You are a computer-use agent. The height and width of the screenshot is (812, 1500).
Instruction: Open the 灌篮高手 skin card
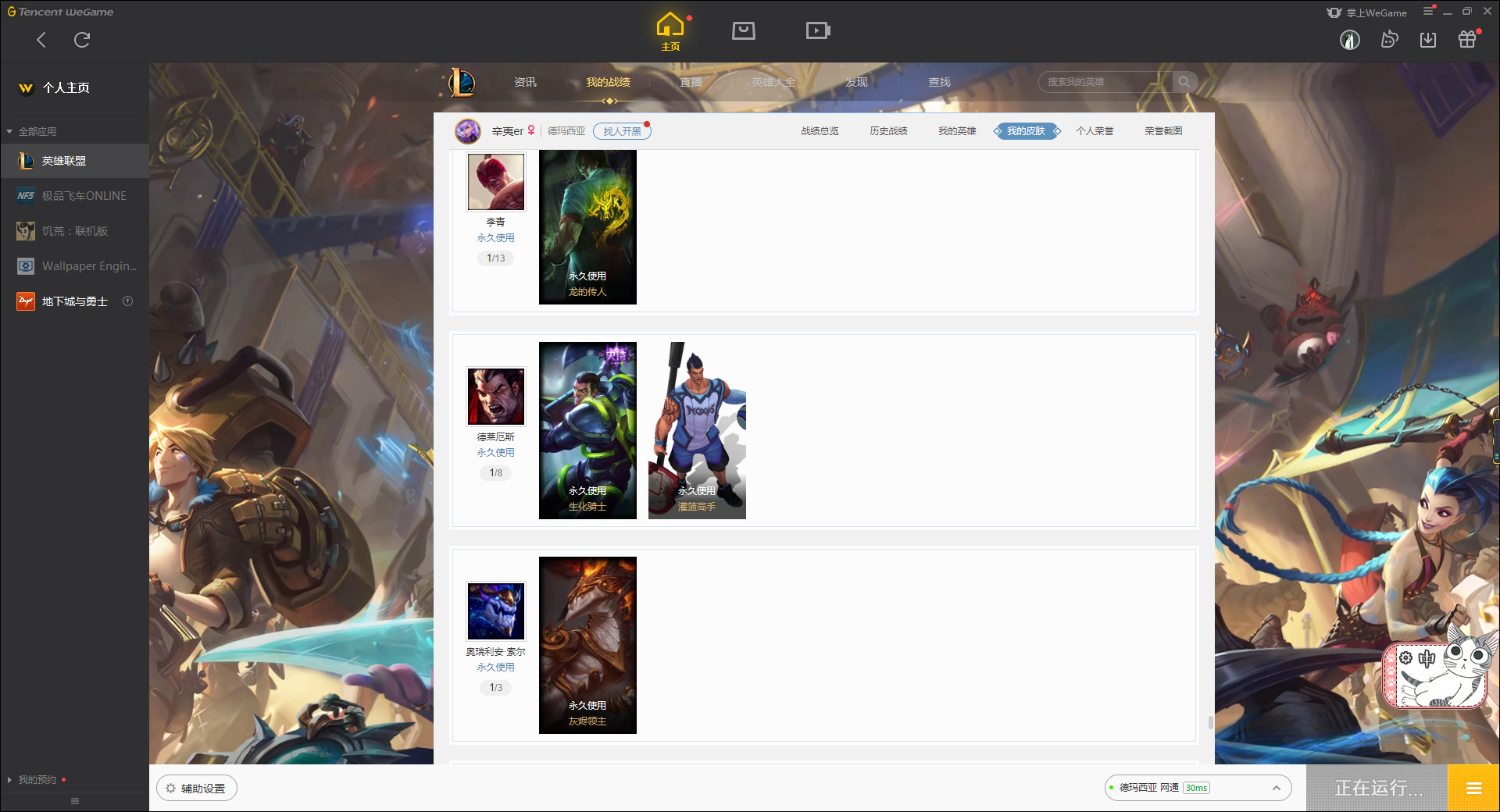[697, 430]
